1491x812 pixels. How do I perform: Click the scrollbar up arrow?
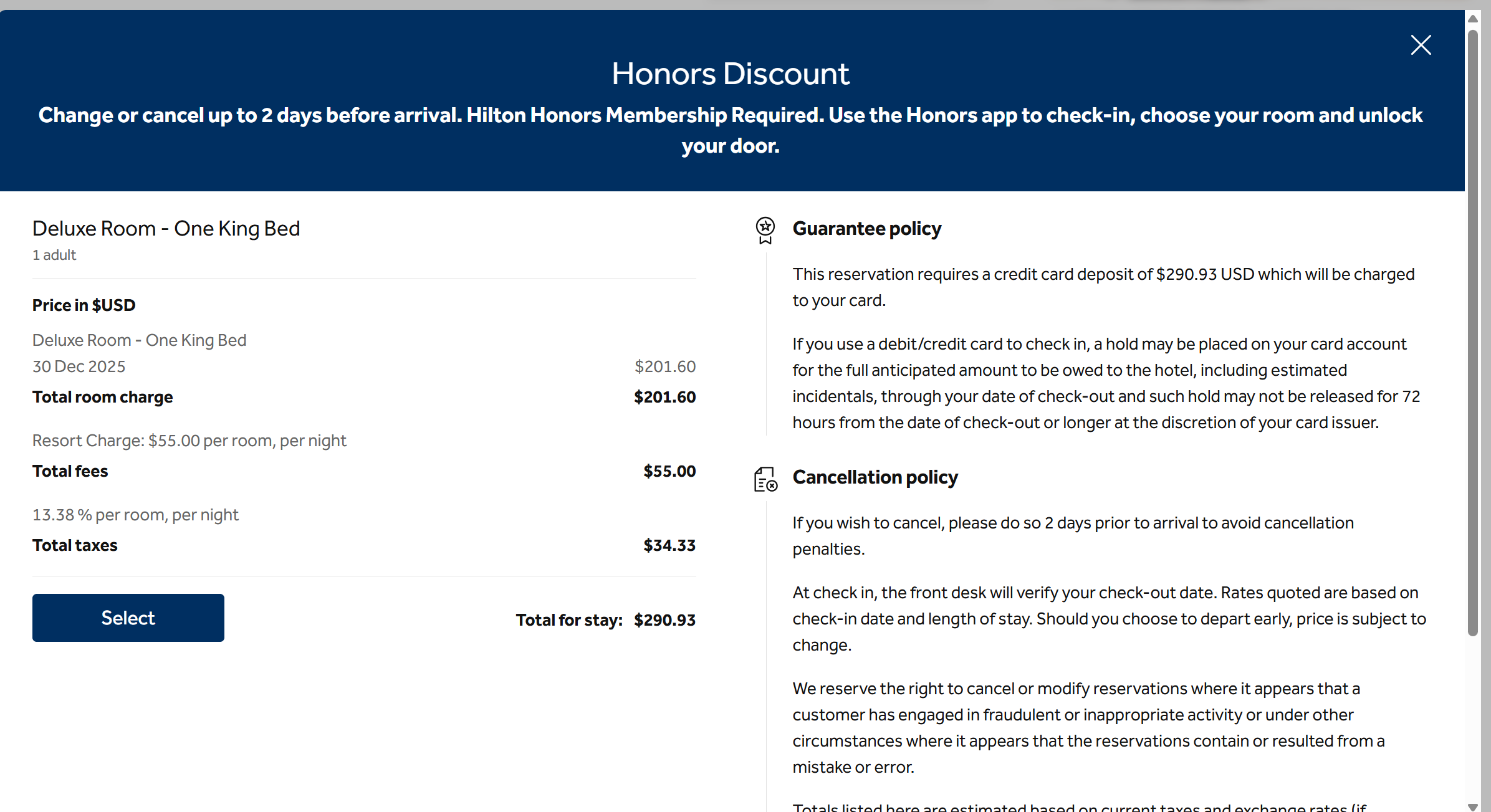[x=1473, y=19]
